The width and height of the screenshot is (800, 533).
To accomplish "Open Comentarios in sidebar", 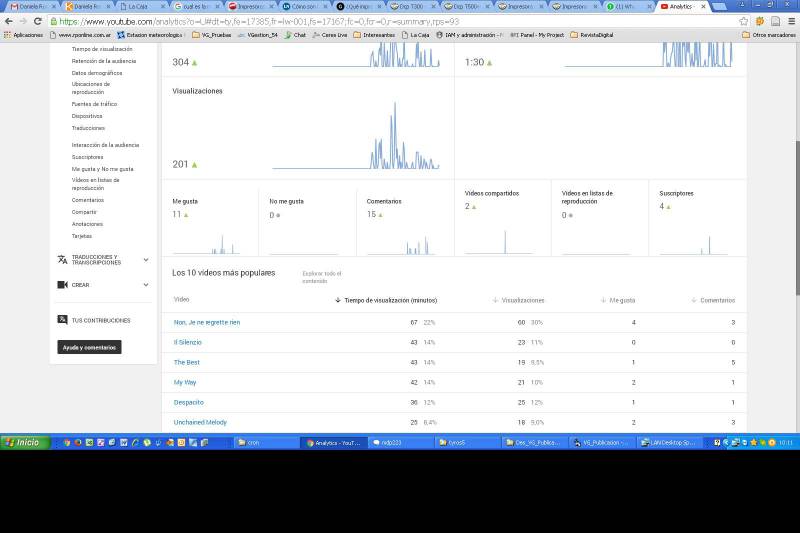I will [x=88, y=200].
